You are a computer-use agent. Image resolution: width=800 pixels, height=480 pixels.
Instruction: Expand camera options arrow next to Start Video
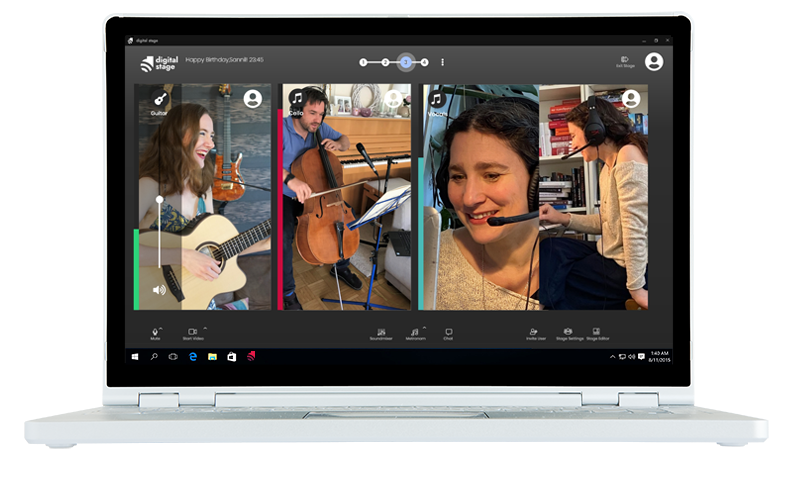(205, 328)
